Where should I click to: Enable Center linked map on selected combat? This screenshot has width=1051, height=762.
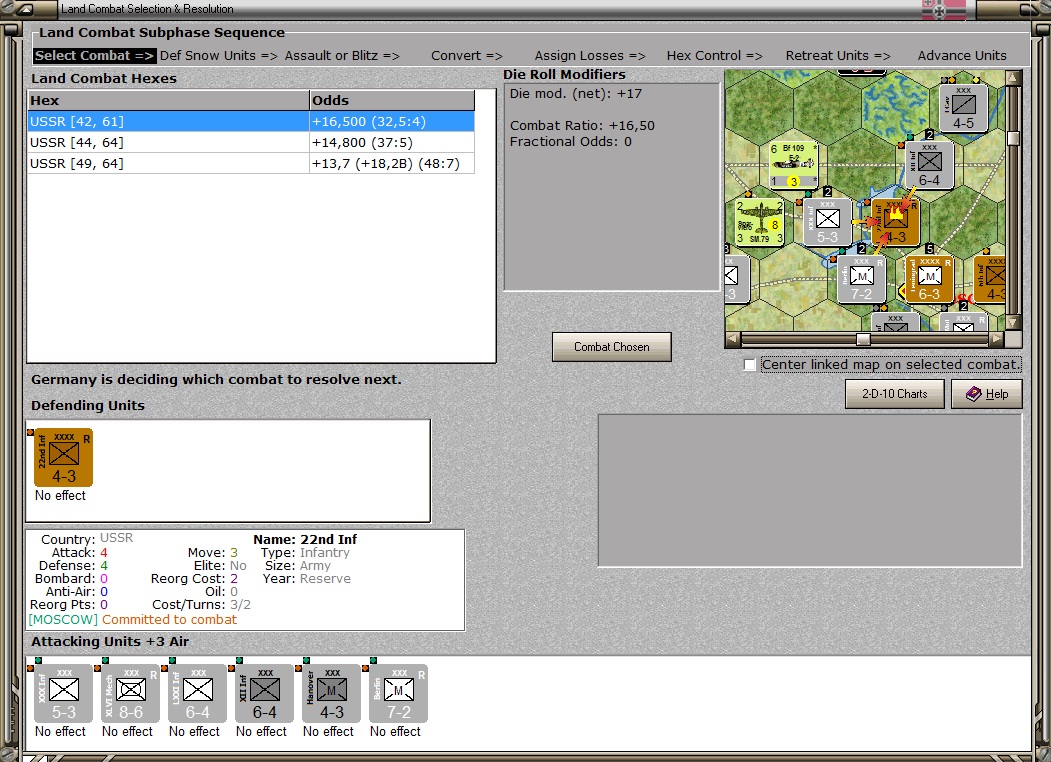click(x=750, y=365)
